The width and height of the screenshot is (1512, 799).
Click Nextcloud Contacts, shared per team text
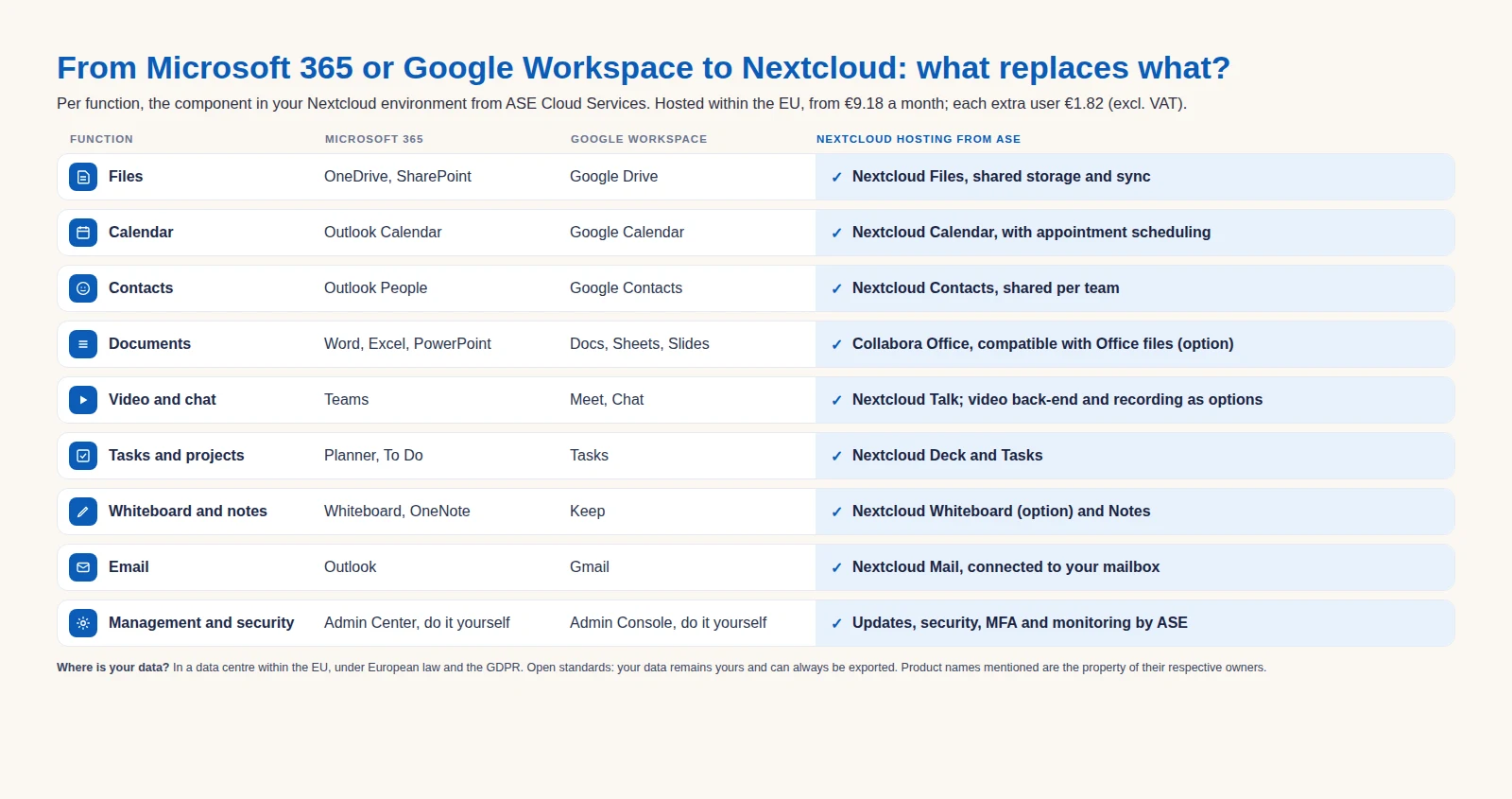[x=986, y=288]
